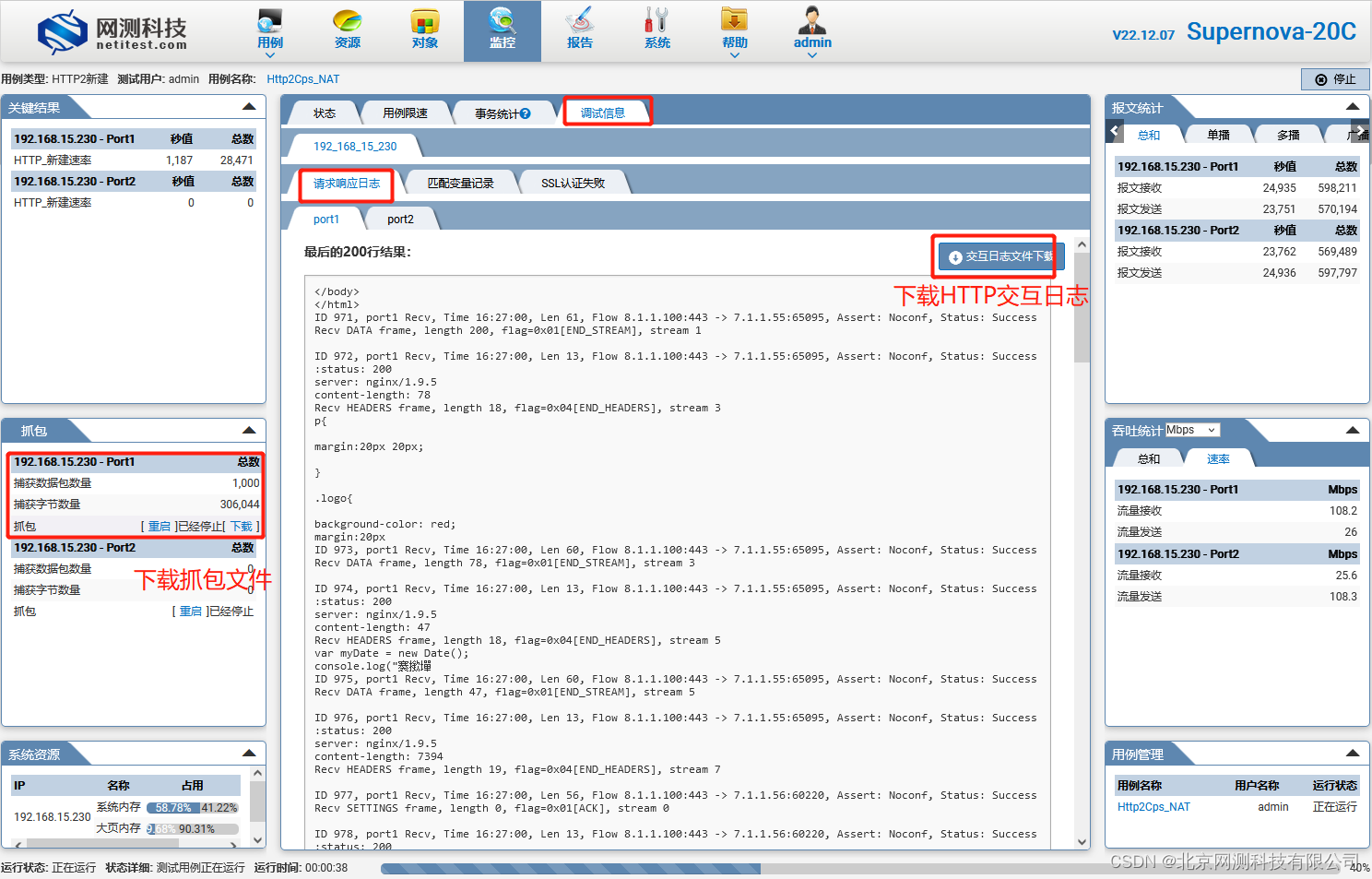1372x879 pixels.
Task: Collapse the 报文统计 panel
Action: pos(1353,107)
